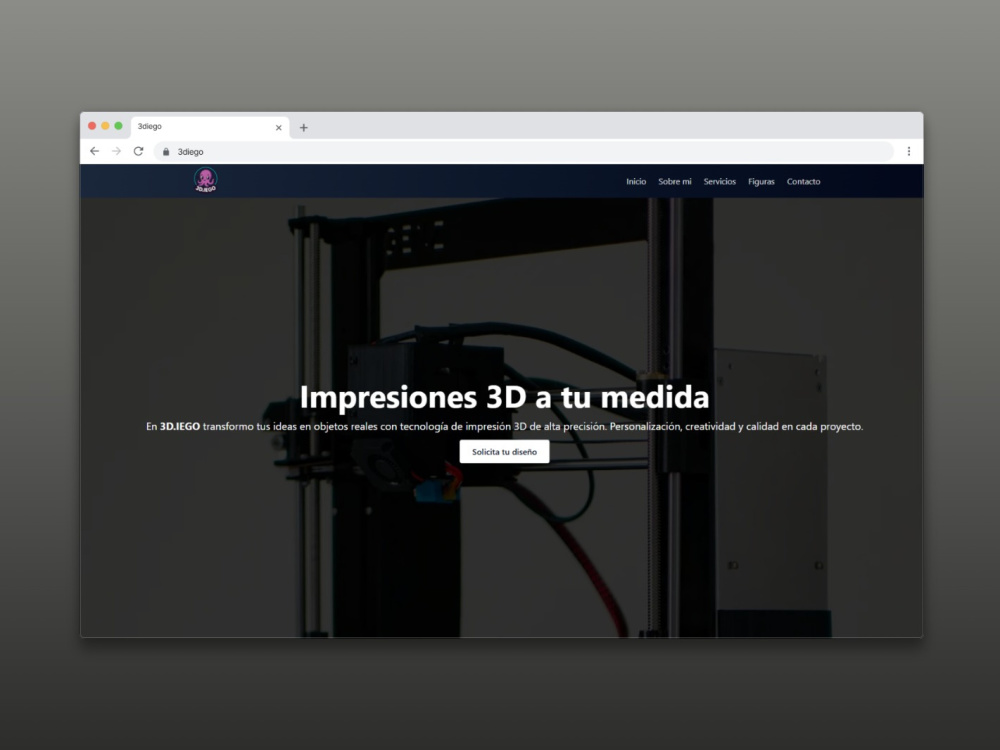Click the green maximize window button
The image size is (1000, 750).
118,126
